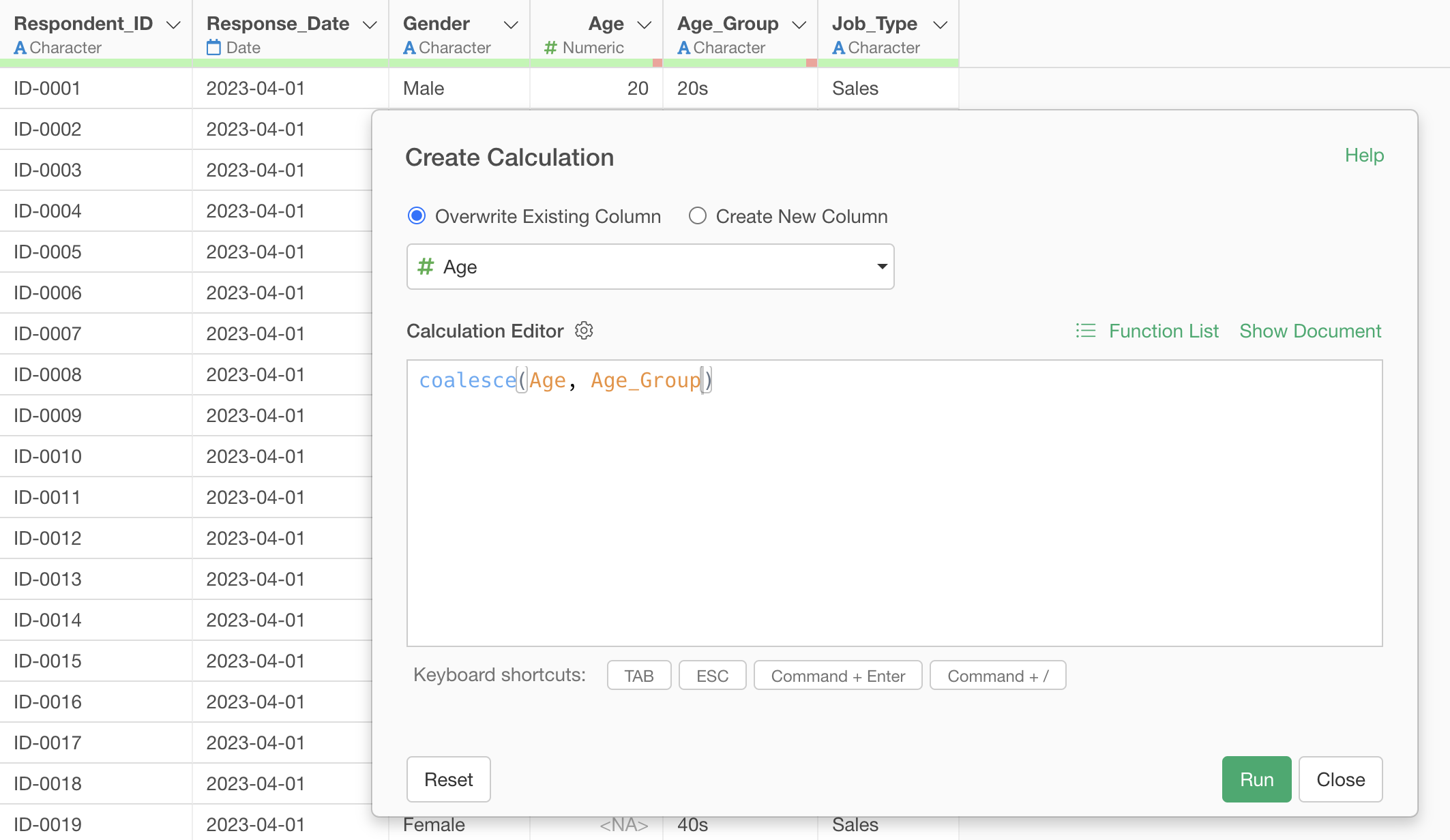The image size is (1450, 840).
Task: Open the Job_Type column header menu
Action: (x=941, y=25)
